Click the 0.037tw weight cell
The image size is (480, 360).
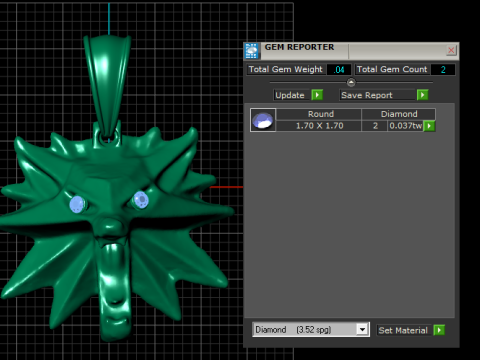[x=406, y=126]
